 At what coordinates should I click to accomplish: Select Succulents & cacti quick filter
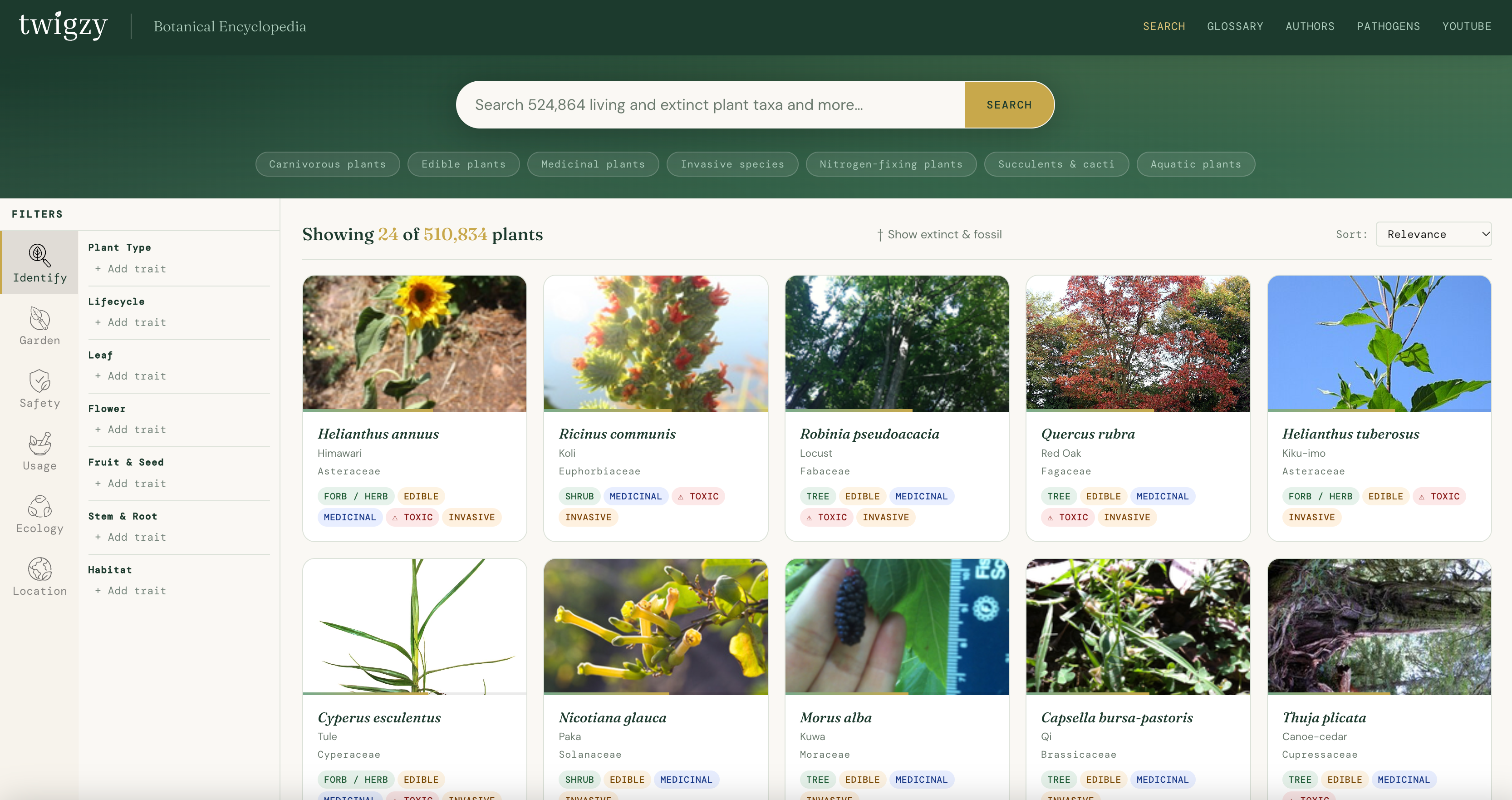tap(1056, 164)
